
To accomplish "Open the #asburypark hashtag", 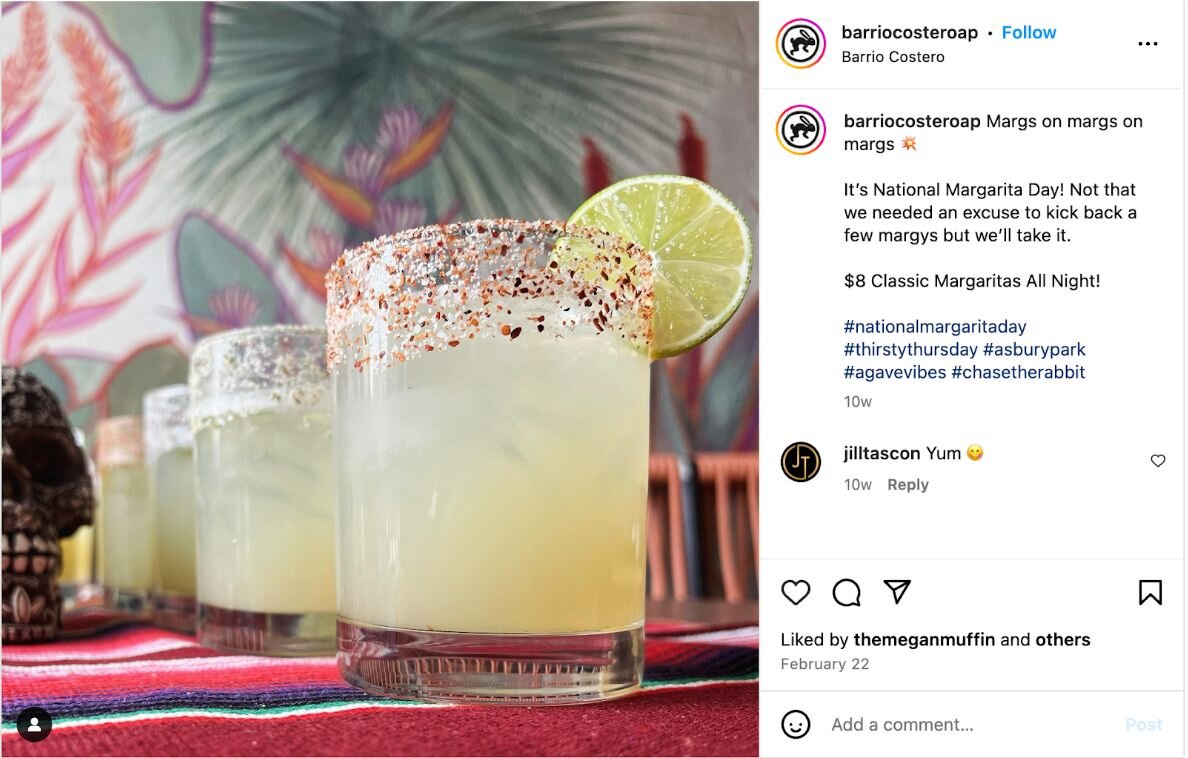I will 1034,349.
